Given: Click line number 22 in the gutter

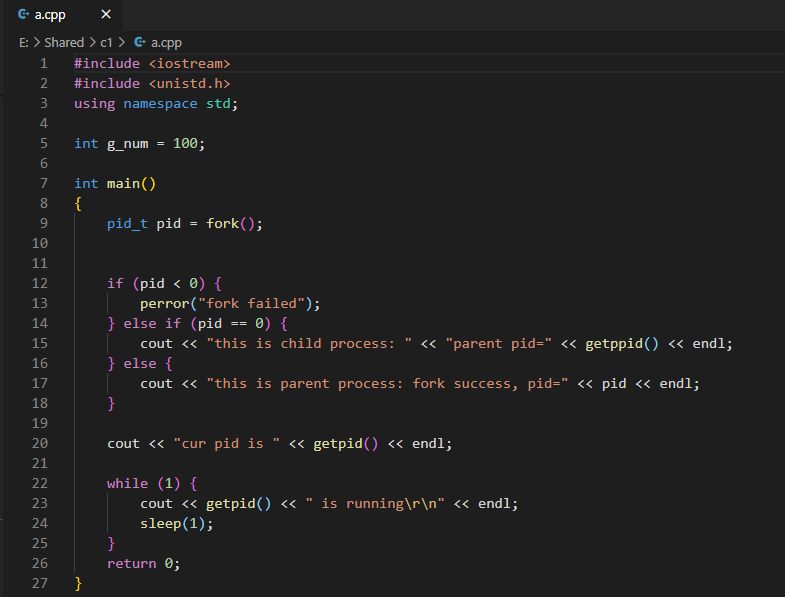Looking at the screenshot, I should 40,483.
